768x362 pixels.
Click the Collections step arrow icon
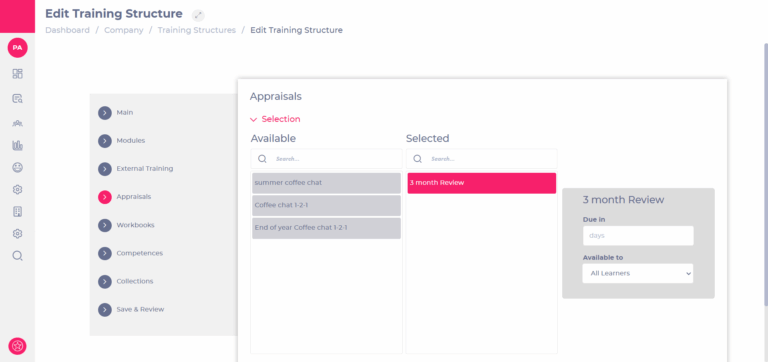click(105, 282)
